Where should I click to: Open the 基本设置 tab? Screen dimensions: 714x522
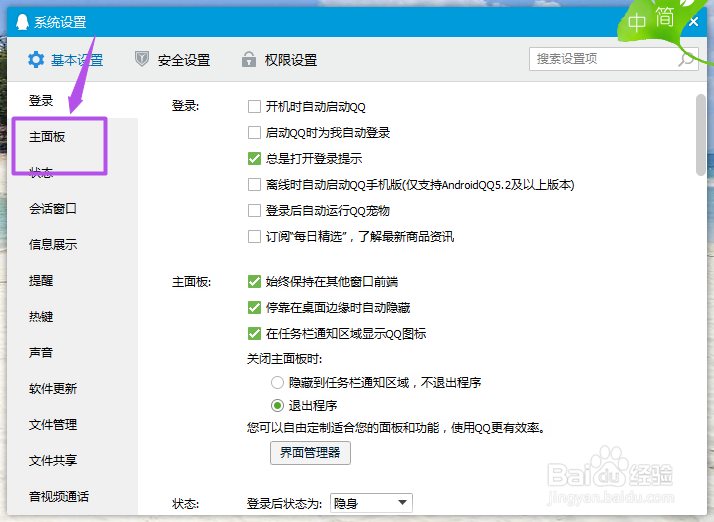[x=65, y=60]
